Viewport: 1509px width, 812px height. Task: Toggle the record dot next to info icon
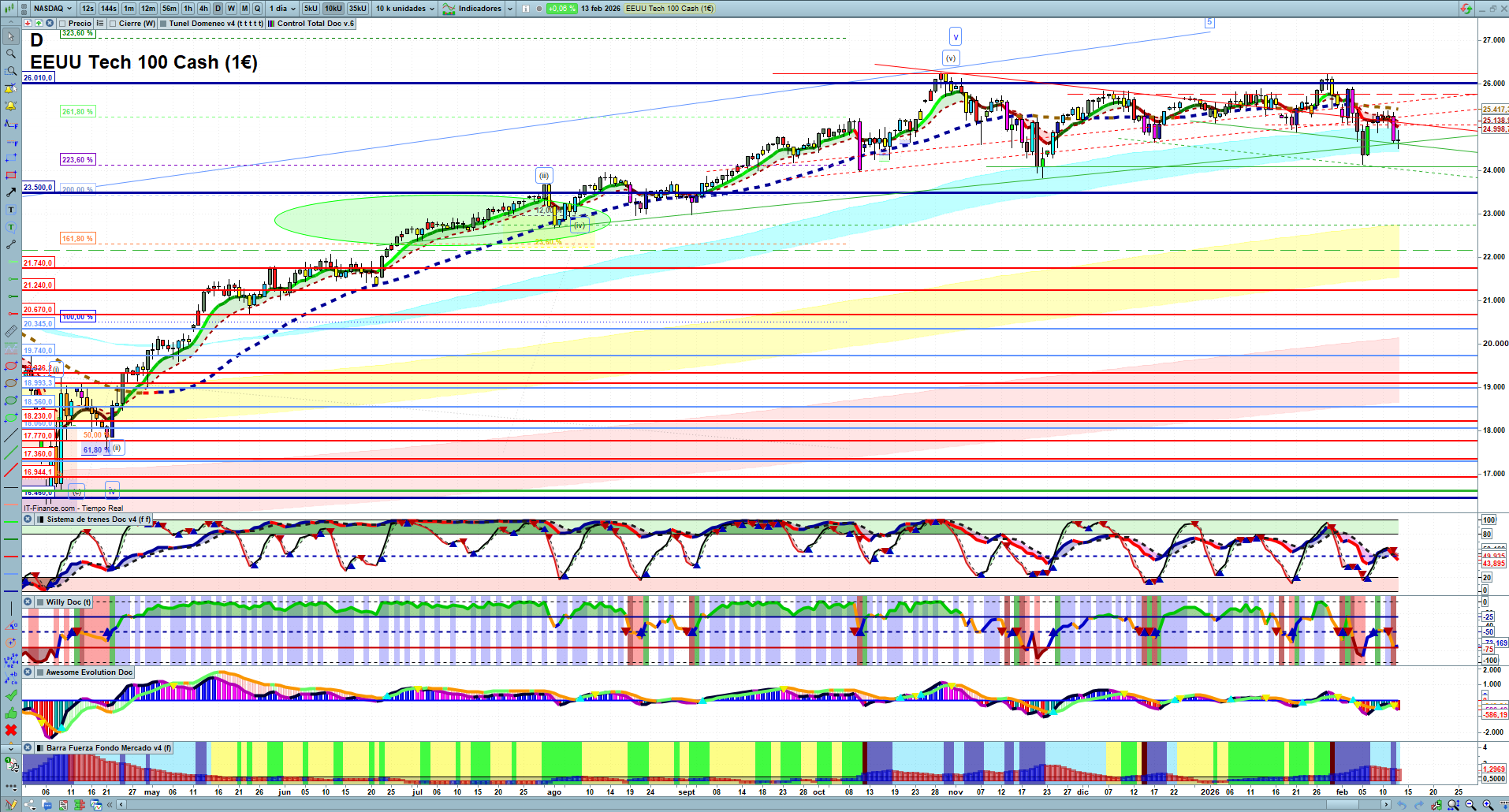click(539, 9)
